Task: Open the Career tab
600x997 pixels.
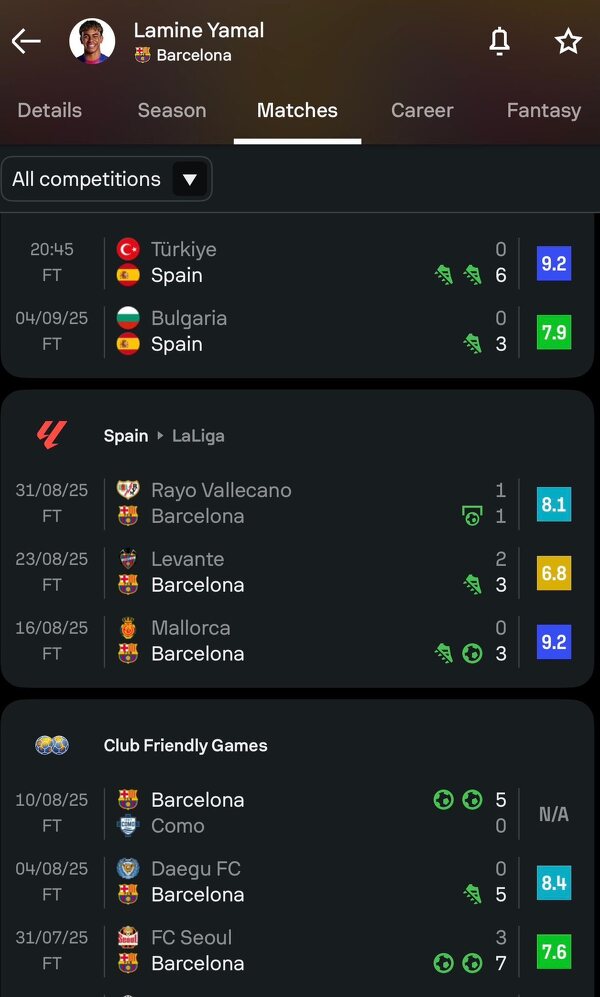Action: [422, 110]
